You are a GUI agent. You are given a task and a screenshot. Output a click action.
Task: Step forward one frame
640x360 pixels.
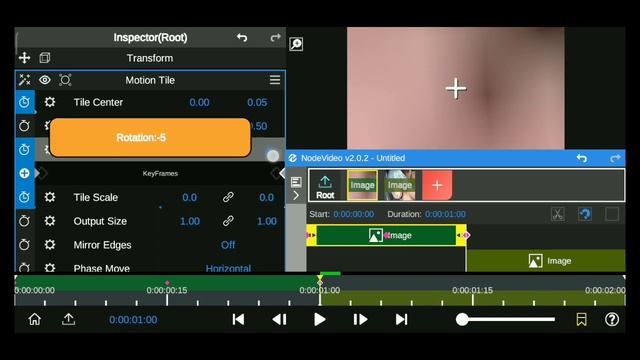click(360, 320)
